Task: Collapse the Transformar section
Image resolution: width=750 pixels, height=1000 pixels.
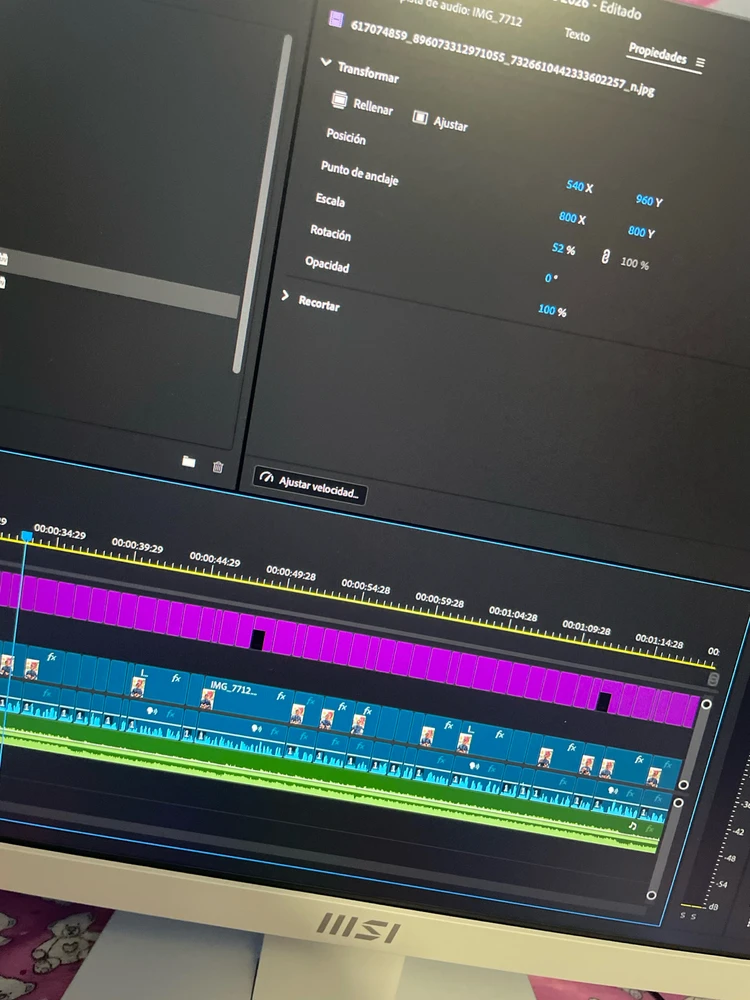Action: click(325, 63)
